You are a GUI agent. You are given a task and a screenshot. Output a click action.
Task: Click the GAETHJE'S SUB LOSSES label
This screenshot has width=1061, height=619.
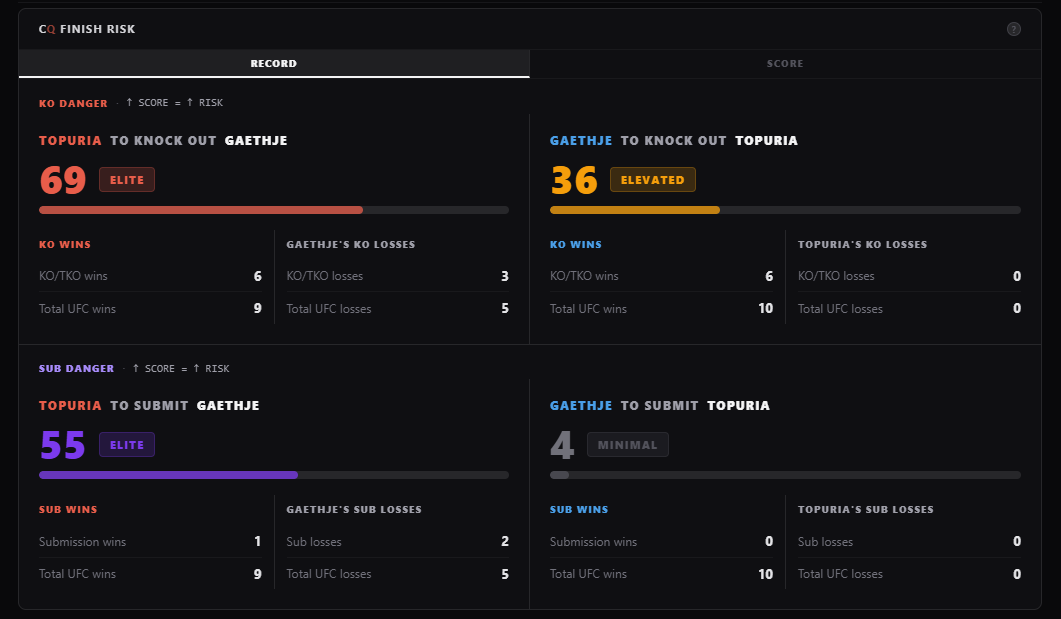tap(354, 510)
